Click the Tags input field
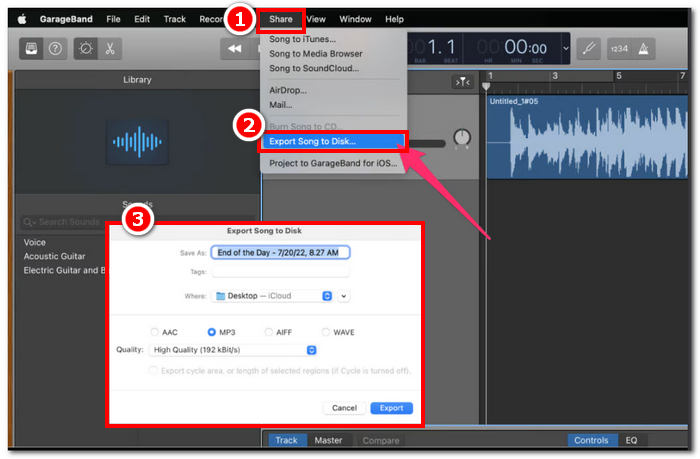This screenshot has width=700, height=459. pos(280,271)
